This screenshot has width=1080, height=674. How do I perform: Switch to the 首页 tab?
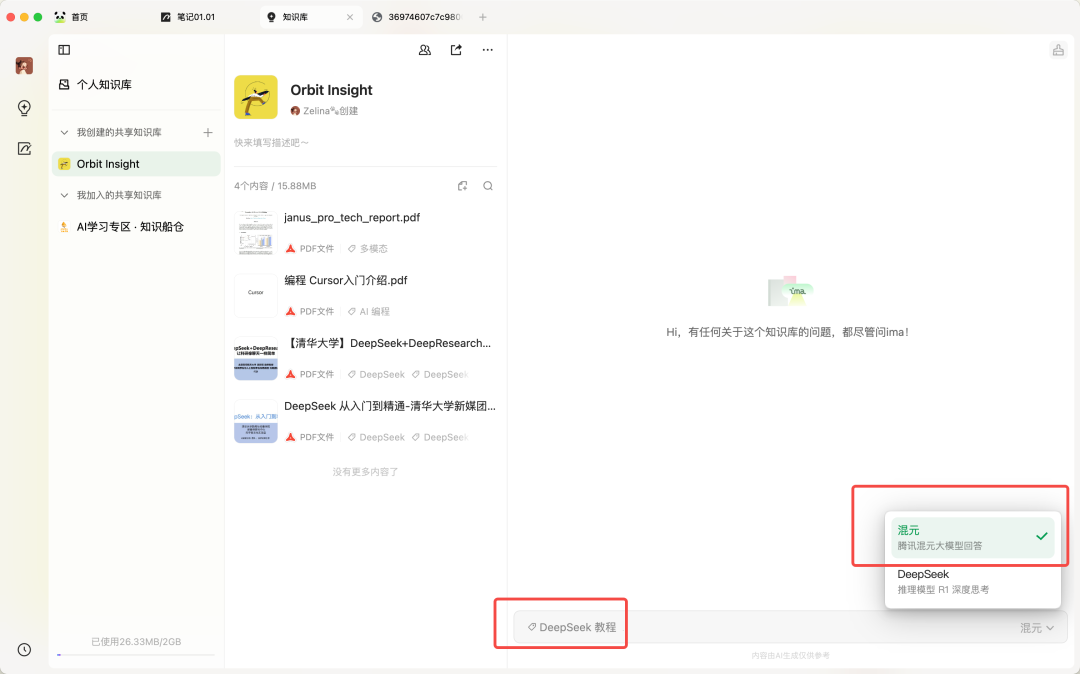coord(71,17)
